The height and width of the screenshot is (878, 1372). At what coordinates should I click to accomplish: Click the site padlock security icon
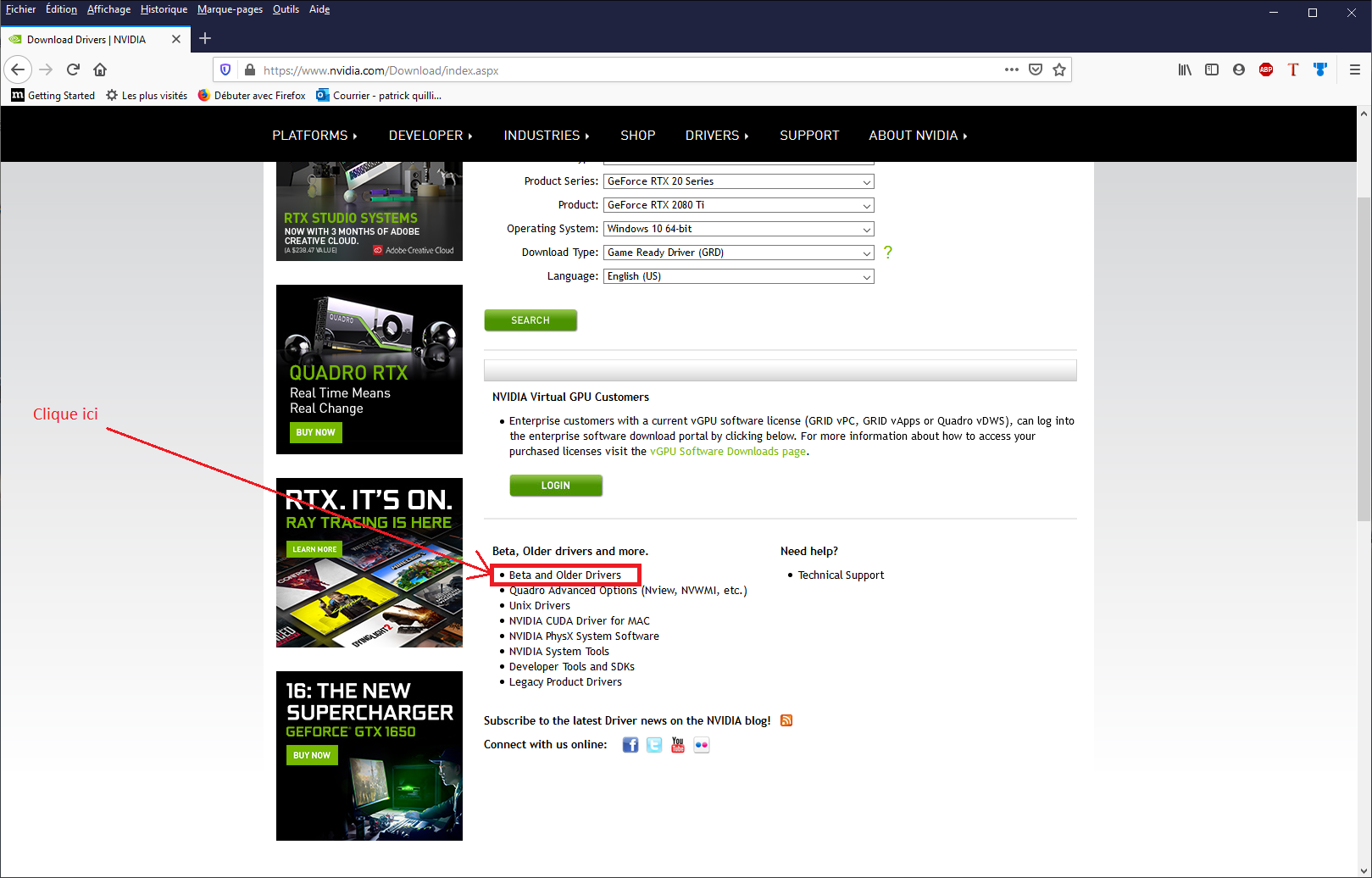tap(249, 69)
